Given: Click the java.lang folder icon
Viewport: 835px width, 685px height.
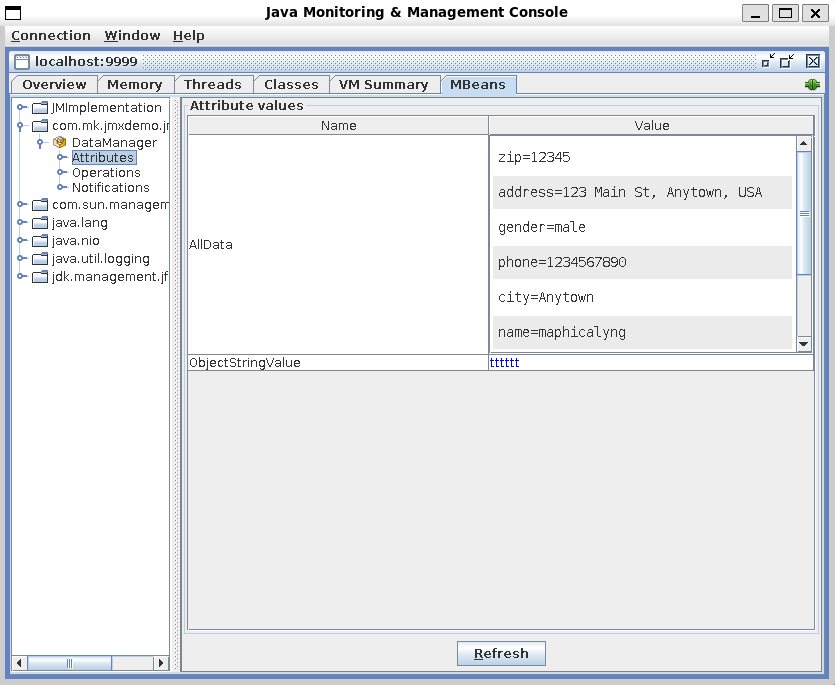Looking at the screenshot, I should tap(40, 223).
